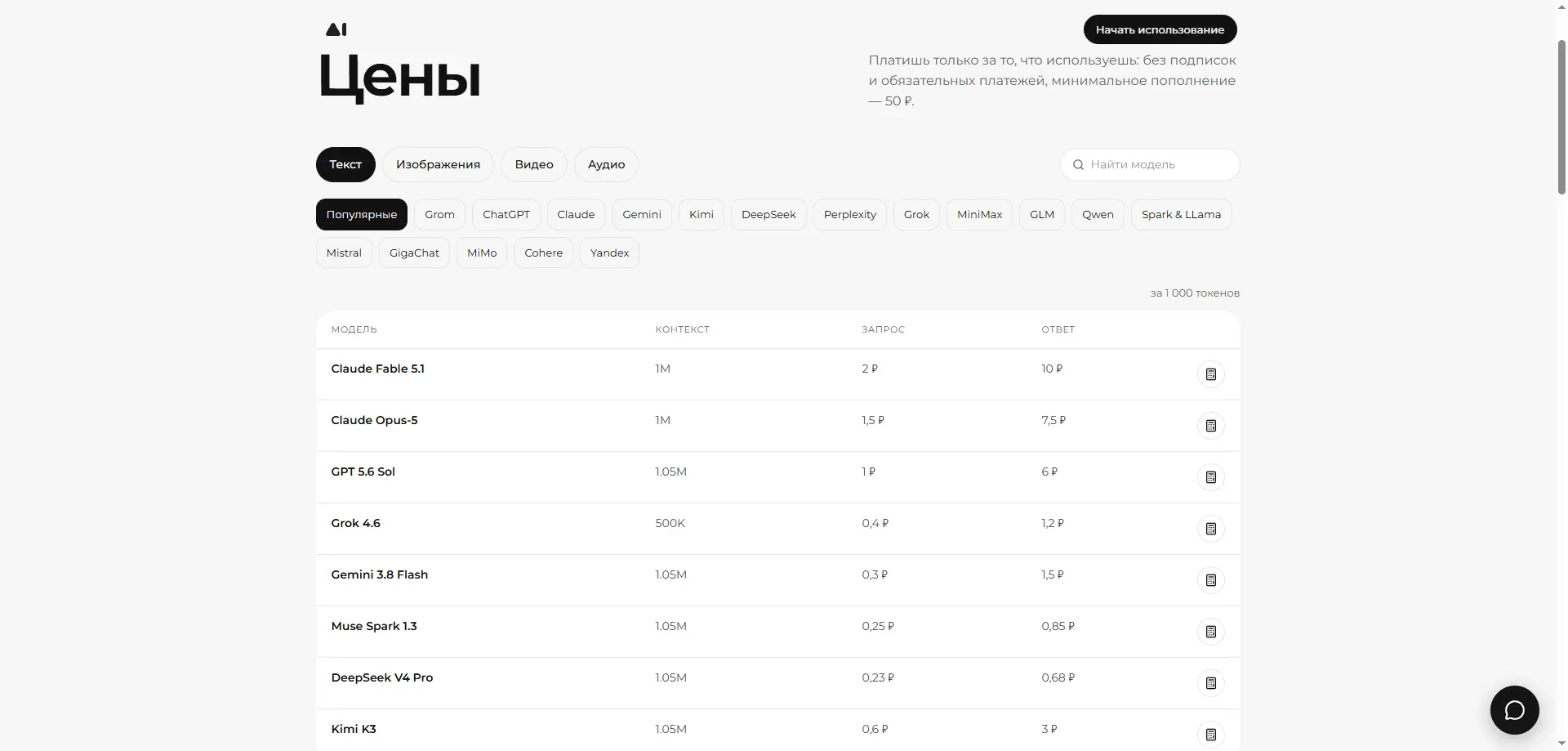The image size is (1568, 751).
Task: Filter models by Kimi
Action: coord(702,214)
